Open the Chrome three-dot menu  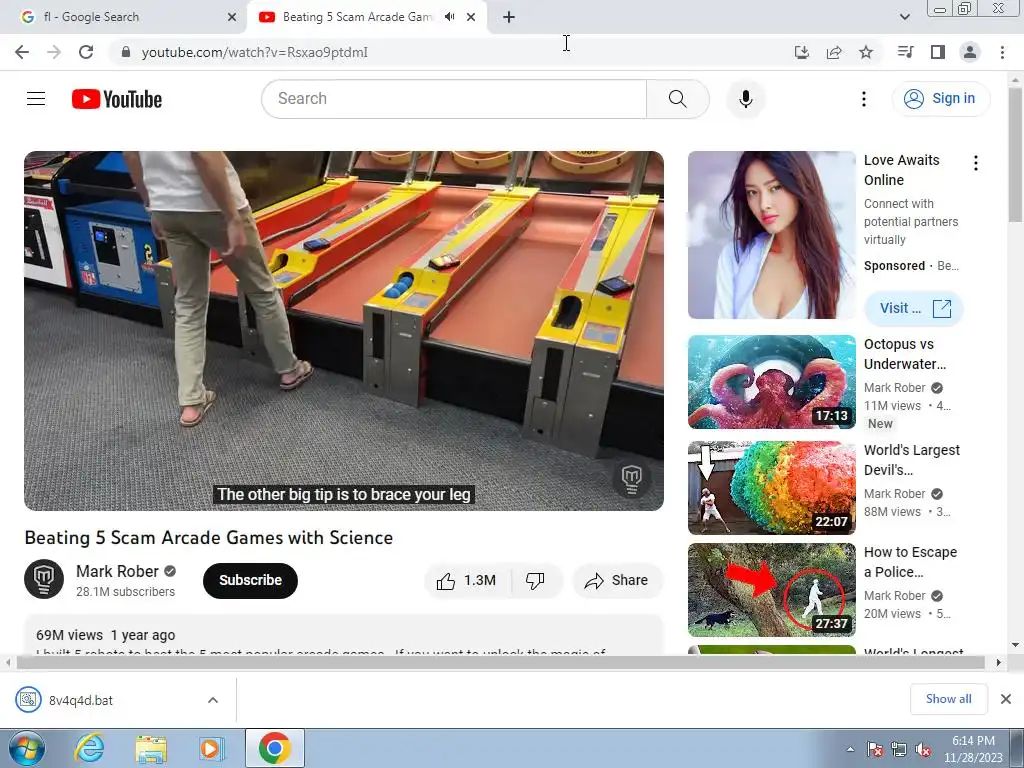[x=1002, y=52]
